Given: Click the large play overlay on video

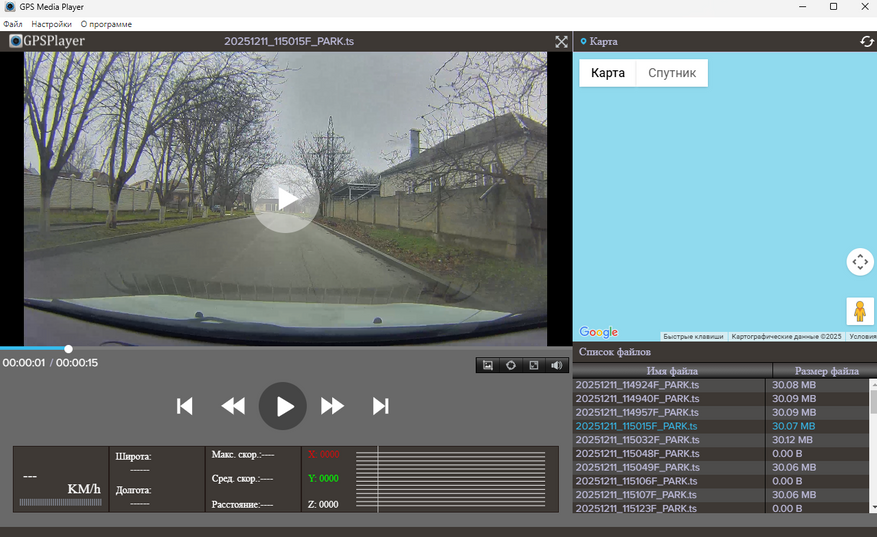Looking at the screenshot, I should pos(285,199).
